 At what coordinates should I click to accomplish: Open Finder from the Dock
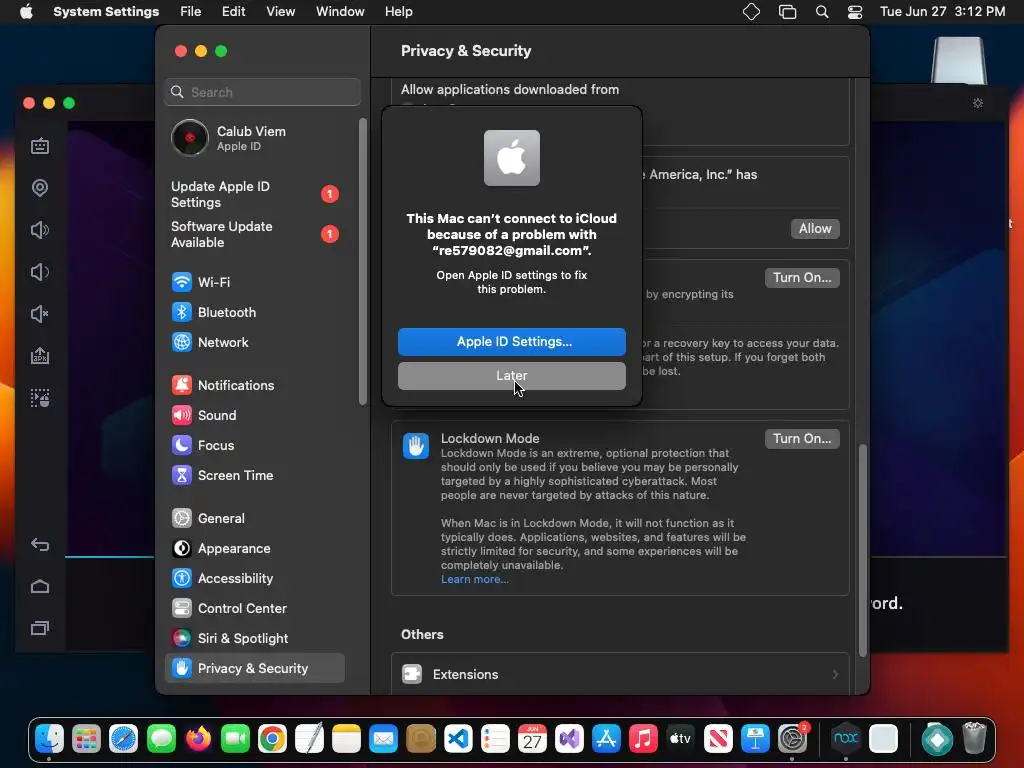(x=50, y=739)
